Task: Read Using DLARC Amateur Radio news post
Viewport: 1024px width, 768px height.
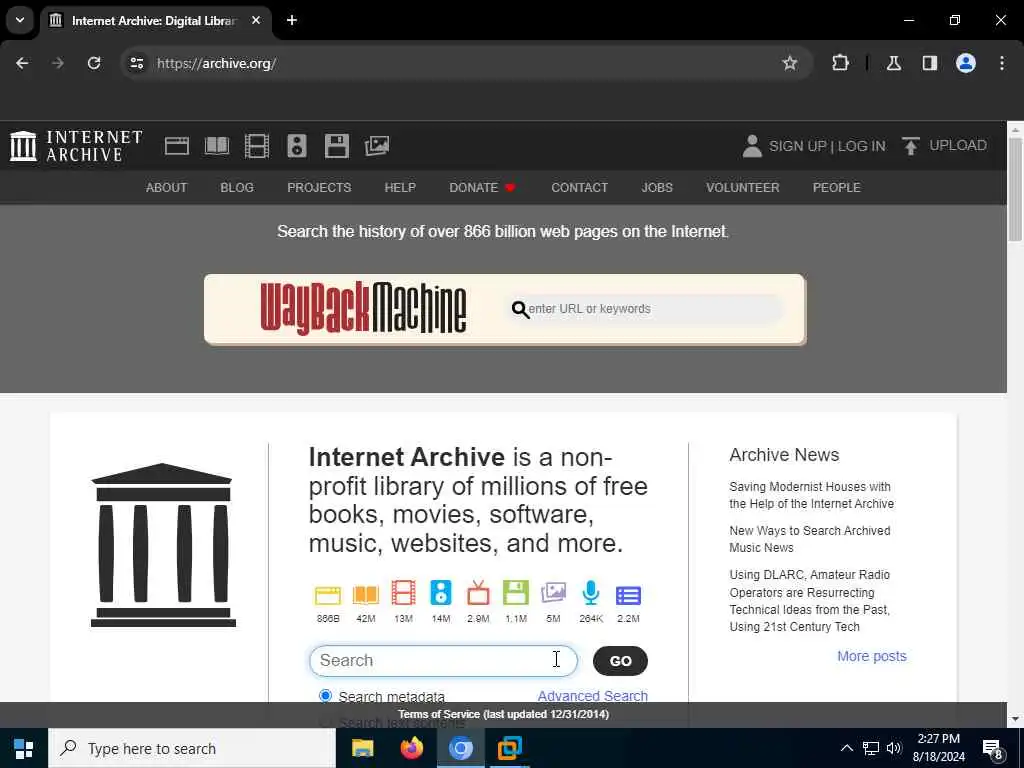Action: pos(810,601)
